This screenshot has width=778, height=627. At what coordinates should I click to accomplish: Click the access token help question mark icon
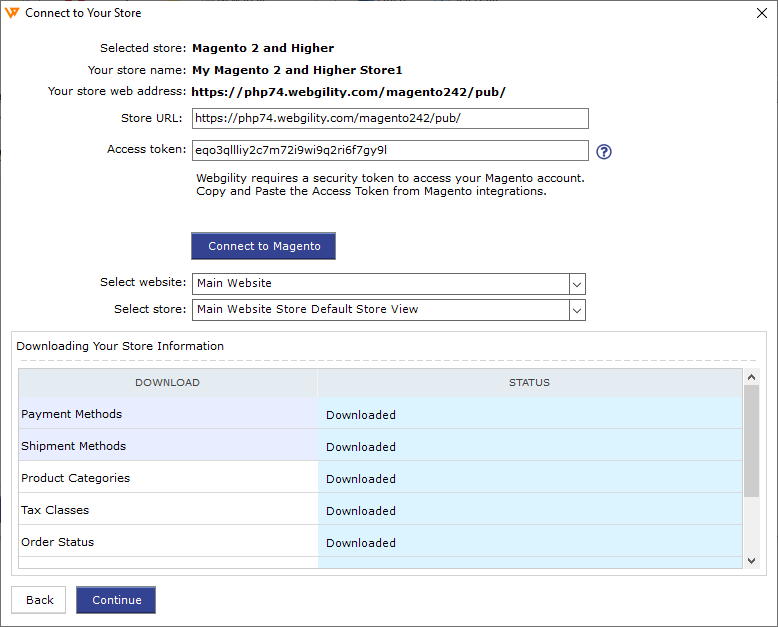pyautogui.click(x=603, y=152)
